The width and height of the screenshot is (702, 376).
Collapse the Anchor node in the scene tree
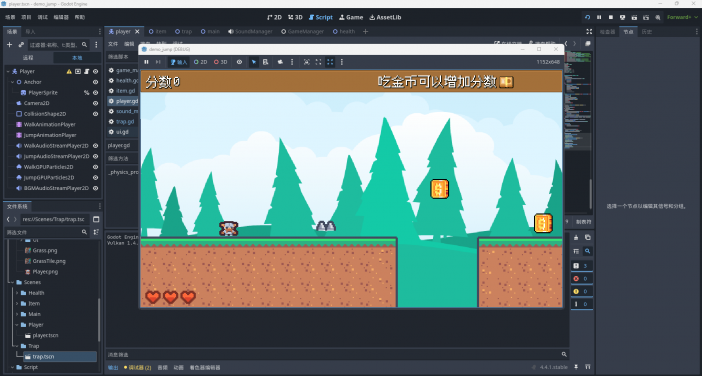pos(13,82)
